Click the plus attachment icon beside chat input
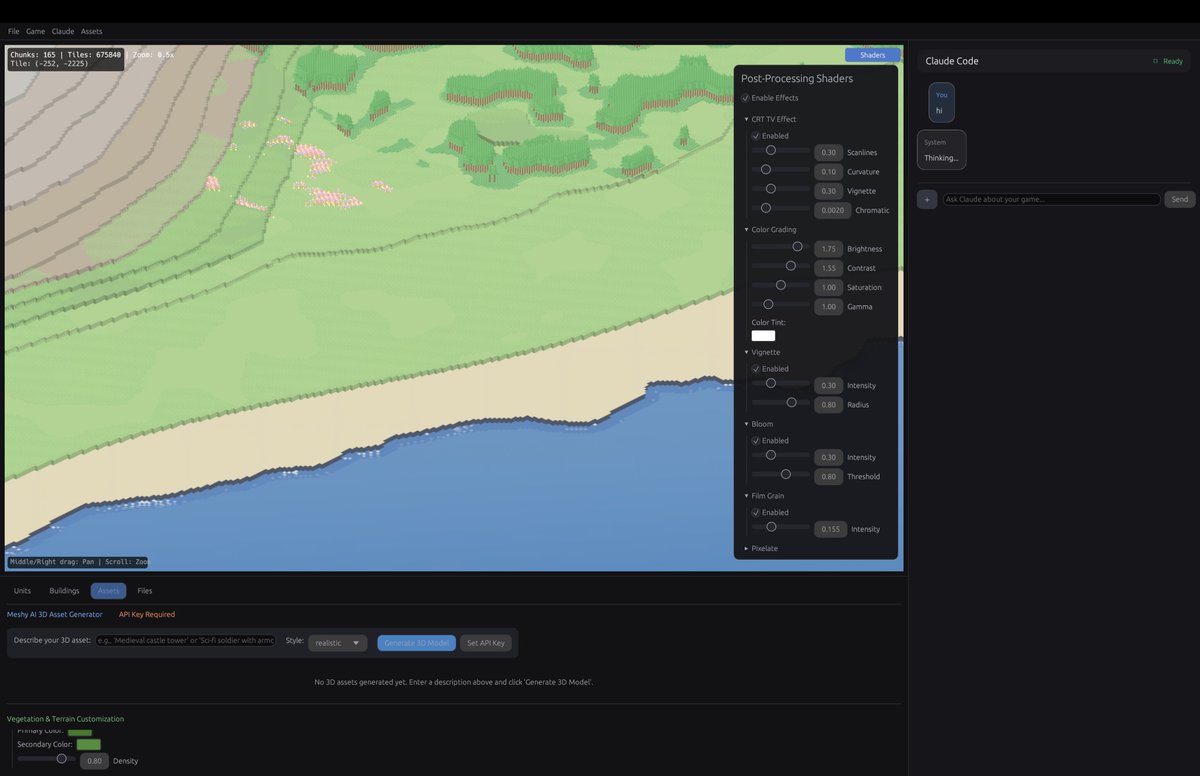 pos(927,199)
